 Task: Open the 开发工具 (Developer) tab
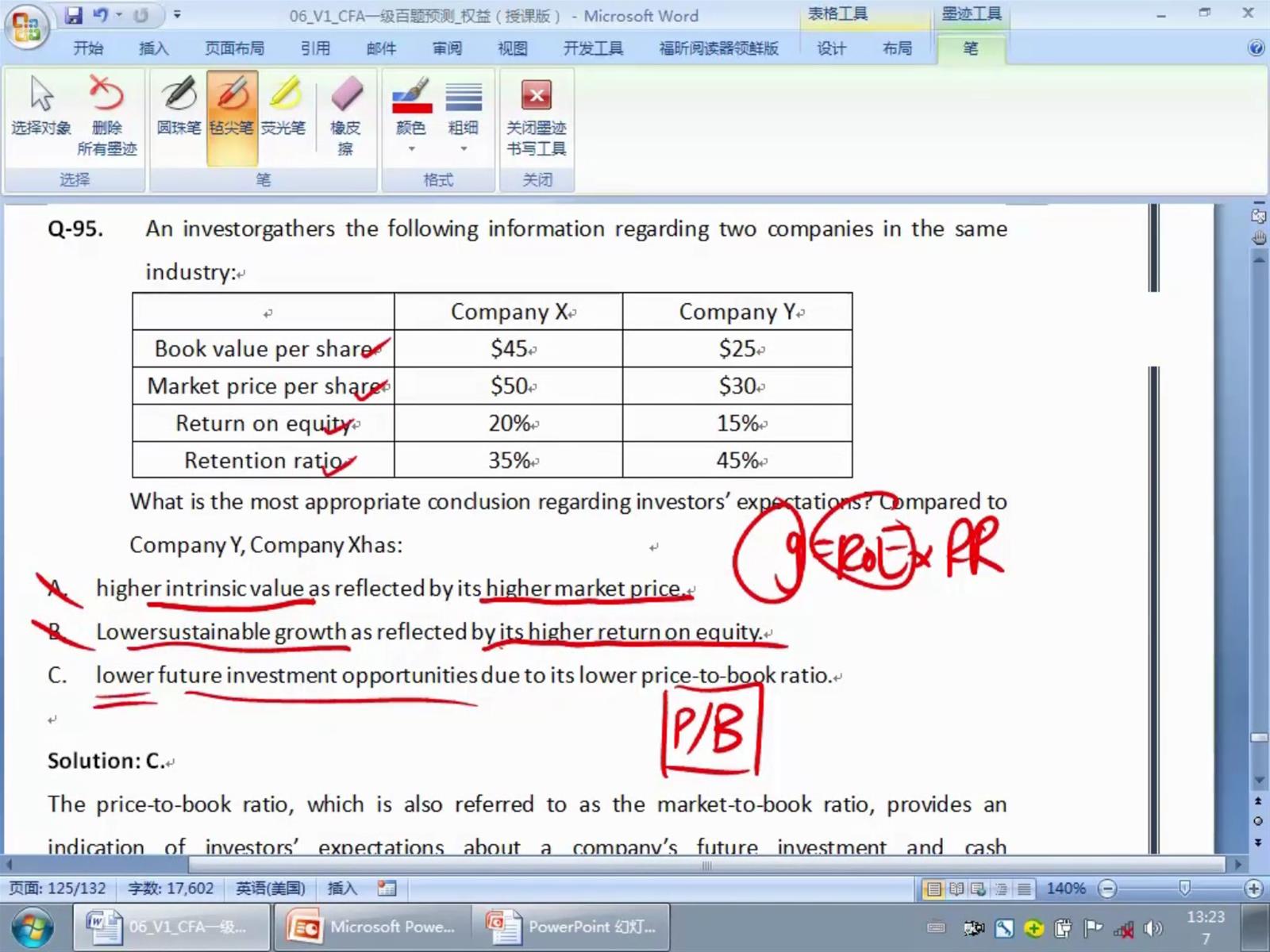[593, 48]
